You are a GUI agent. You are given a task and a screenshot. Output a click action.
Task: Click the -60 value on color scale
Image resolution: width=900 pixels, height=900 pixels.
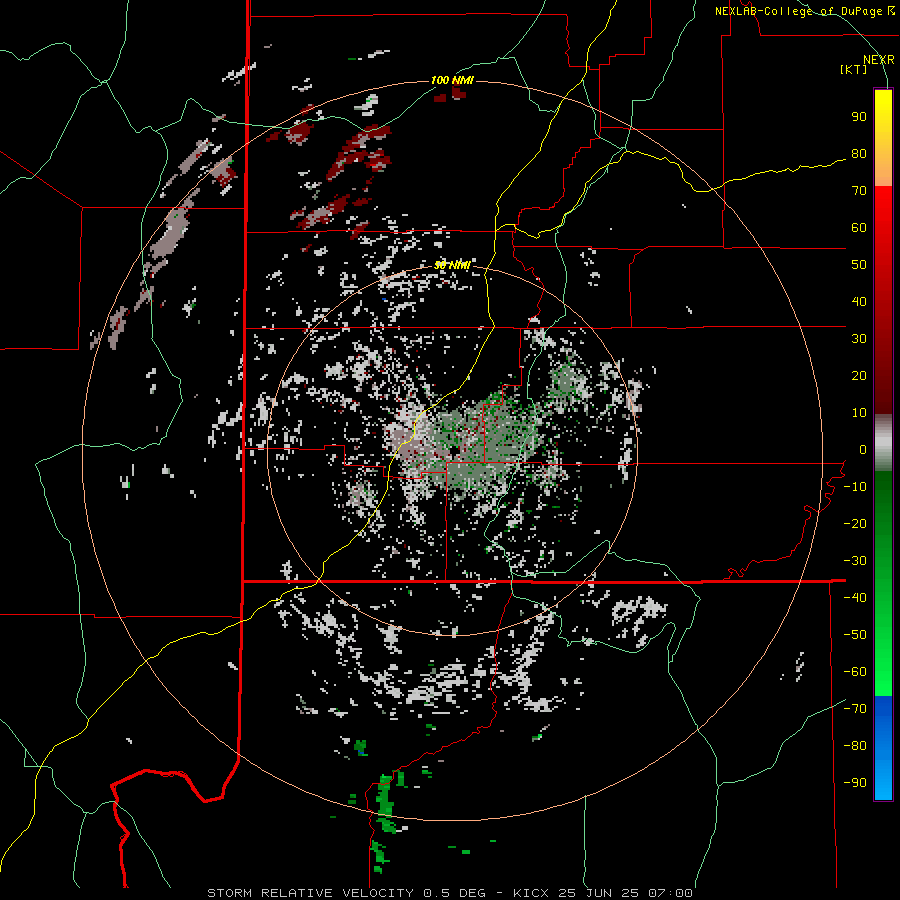click(855, 672)
